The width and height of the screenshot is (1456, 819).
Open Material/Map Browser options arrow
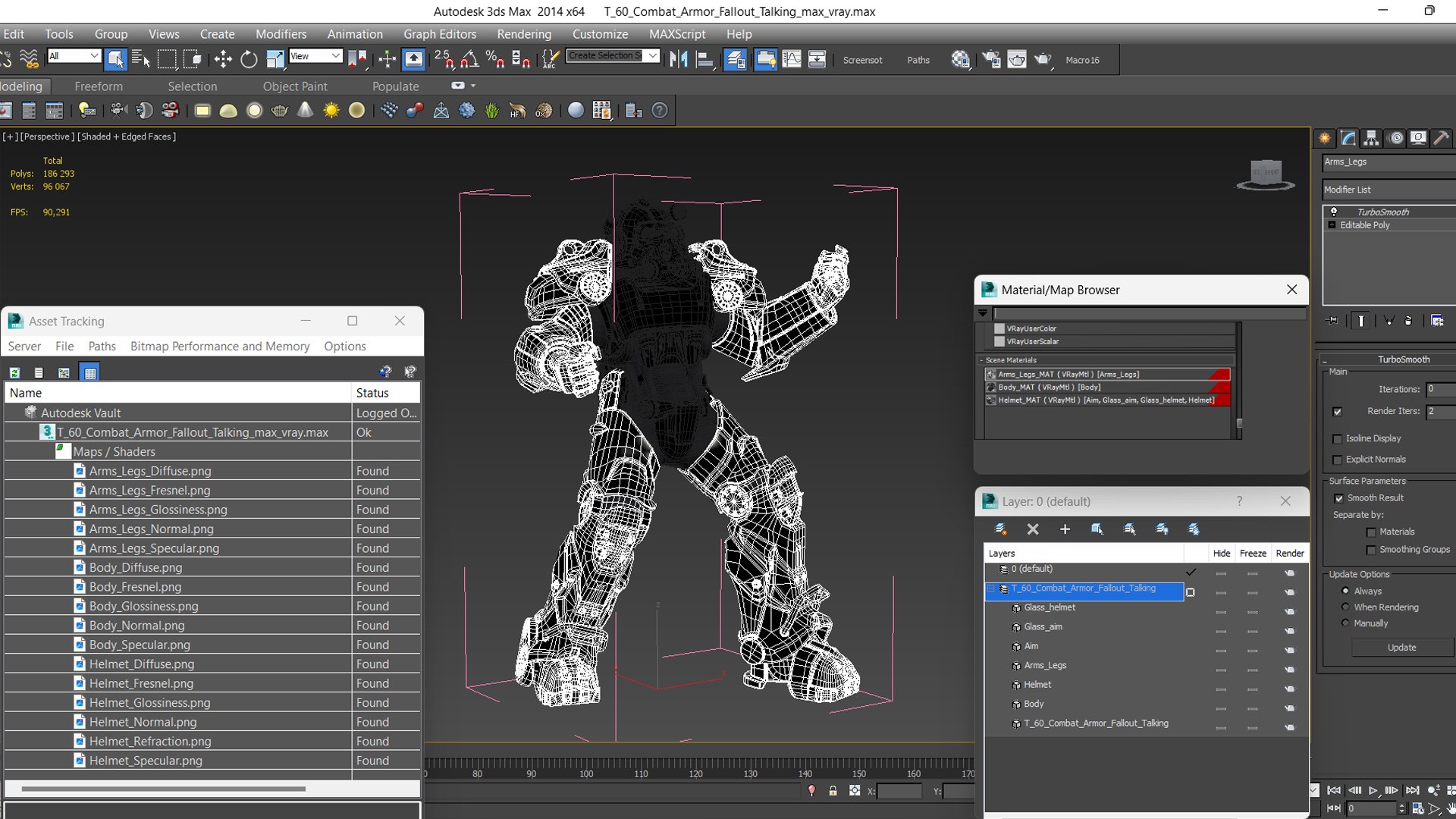983,312
